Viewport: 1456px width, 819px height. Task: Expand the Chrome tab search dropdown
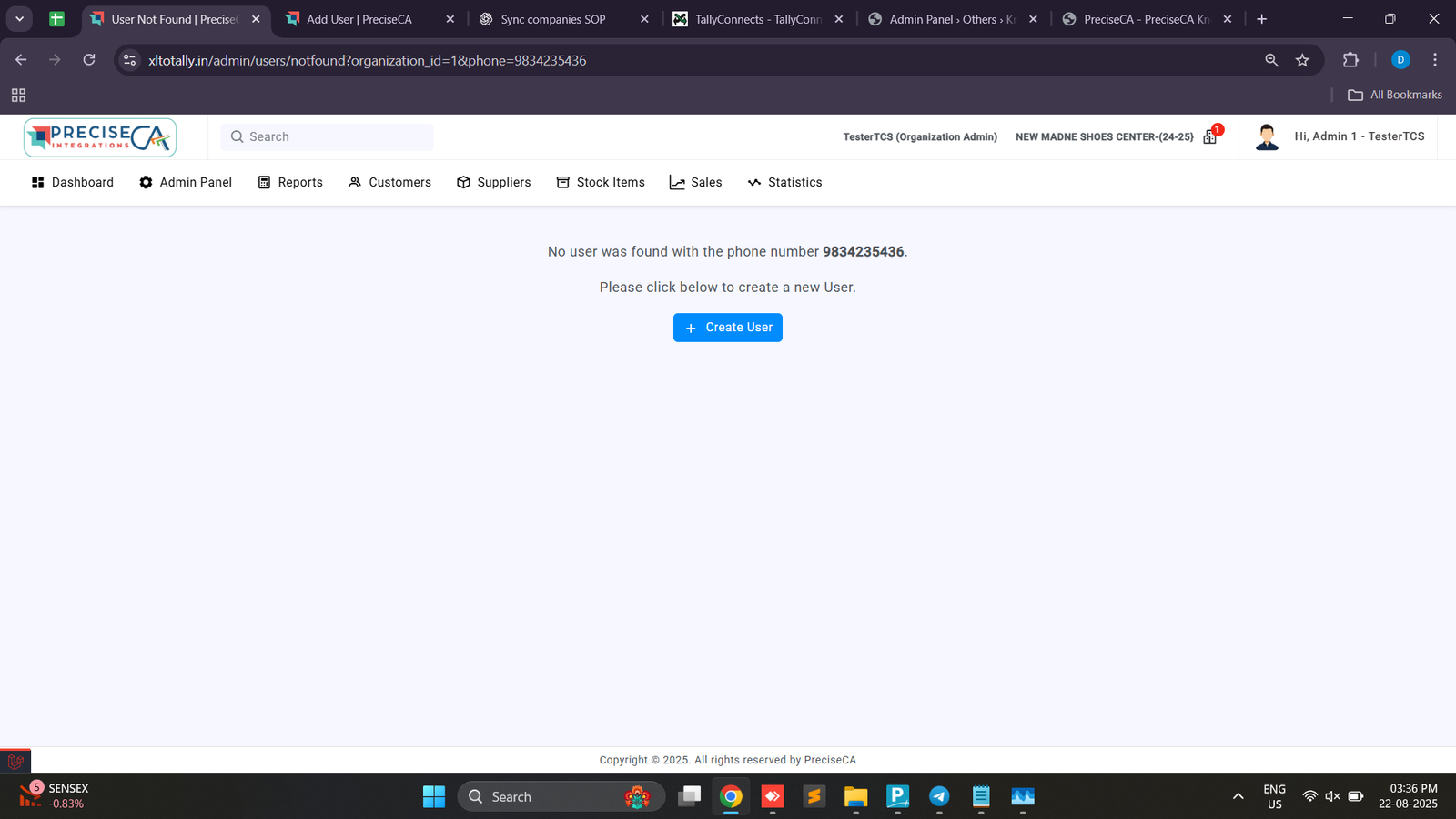(19, 19)
